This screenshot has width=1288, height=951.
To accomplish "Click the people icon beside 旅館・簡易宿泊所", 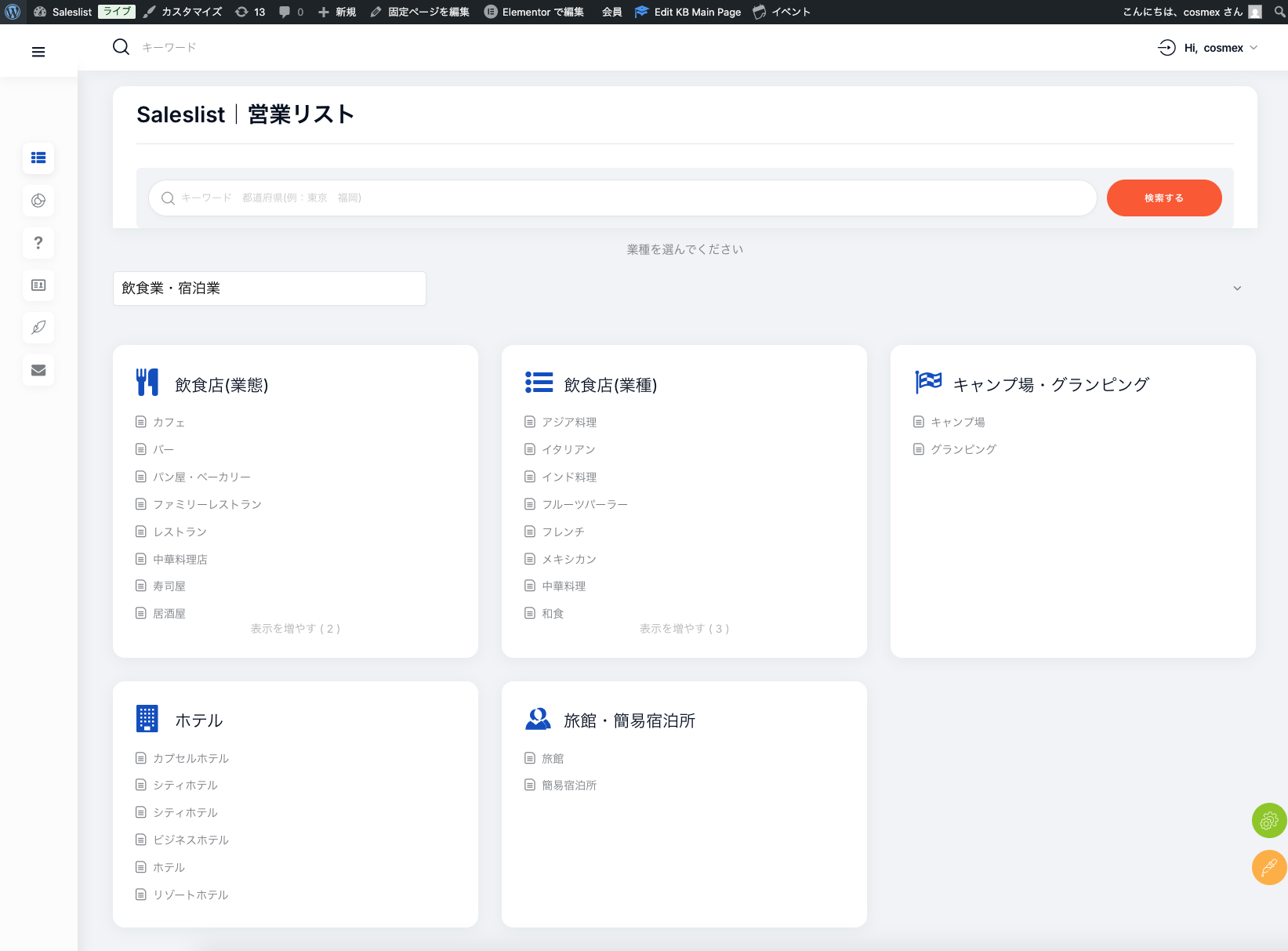I will (x=538, y=718).
